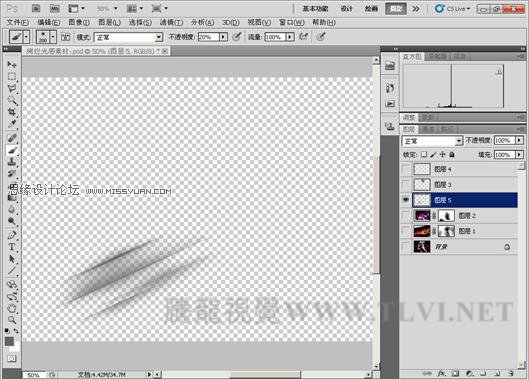Toggle the Brush panel icon in options bar

pyautogui.click(x=65, y=37)
